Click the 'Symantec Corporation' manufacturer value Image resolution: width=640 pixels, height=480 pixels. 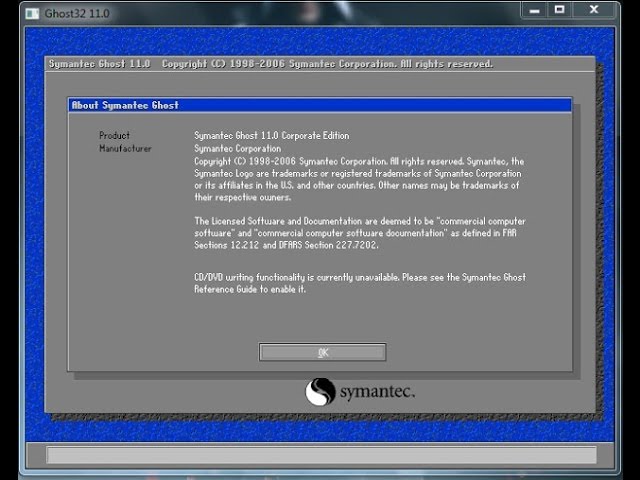pyautogui.click(x=238, y=149)
